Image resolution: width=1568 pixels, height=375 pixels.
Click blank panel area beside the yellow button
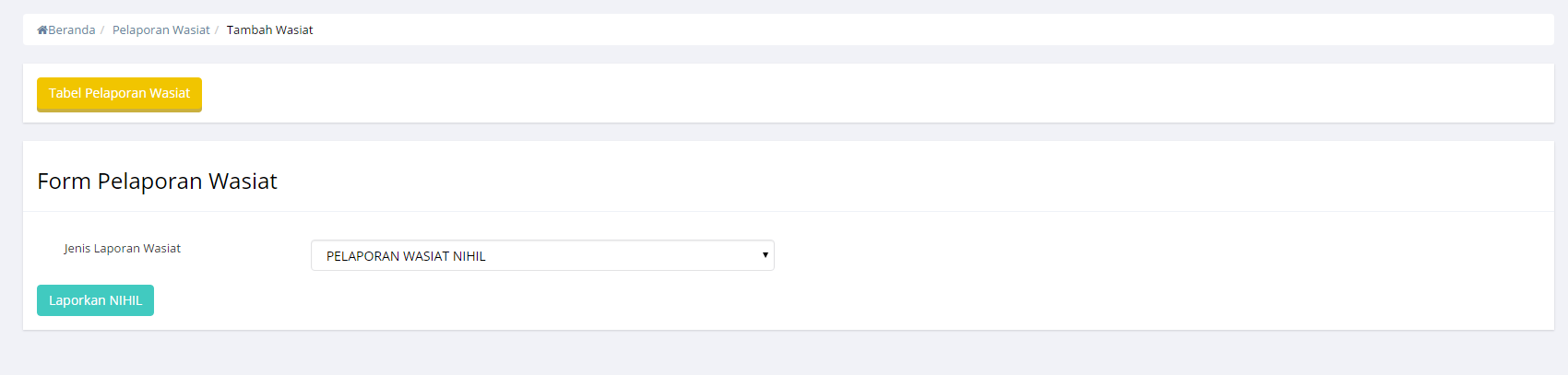point(830,94)
